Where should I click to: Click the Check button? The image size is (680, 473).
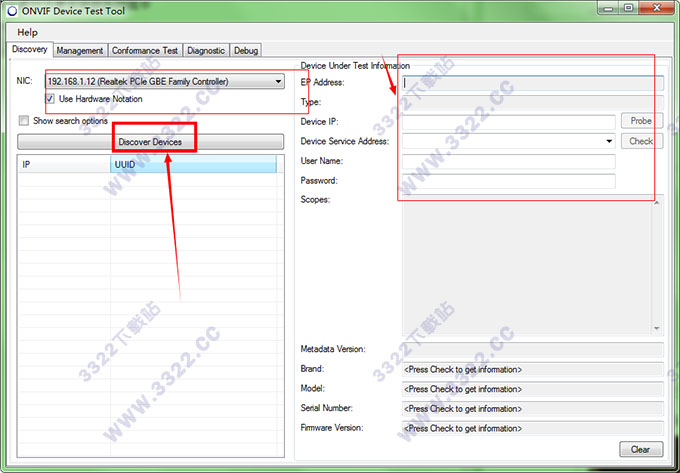[x=641, y=141]
